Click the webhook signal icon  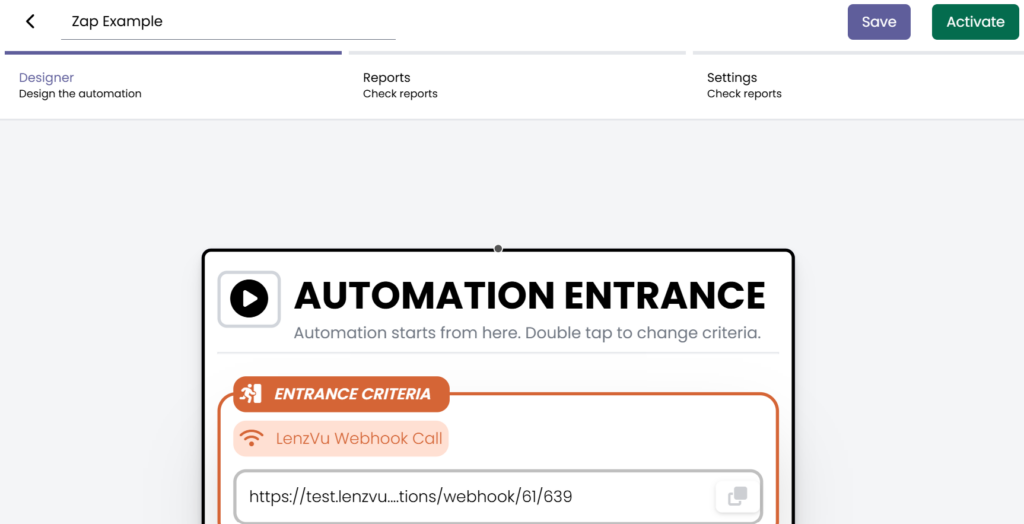coord(253,438)
